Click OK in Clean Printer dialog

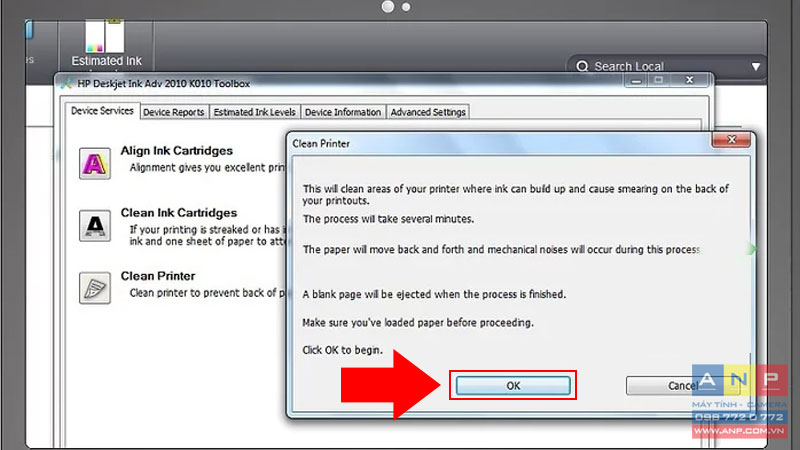point(513,386)
